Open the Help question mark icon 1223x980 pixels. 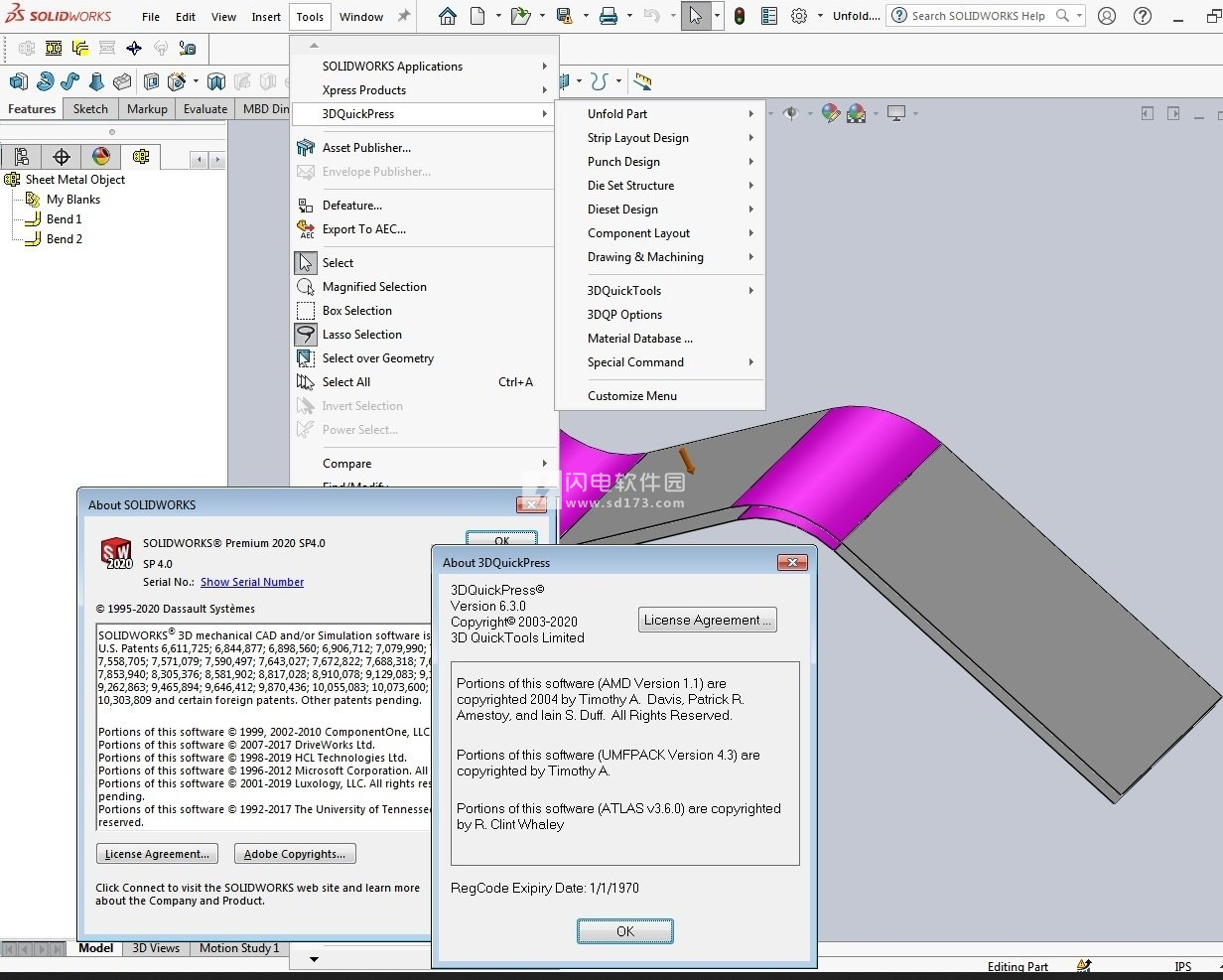coord(1143,16)
